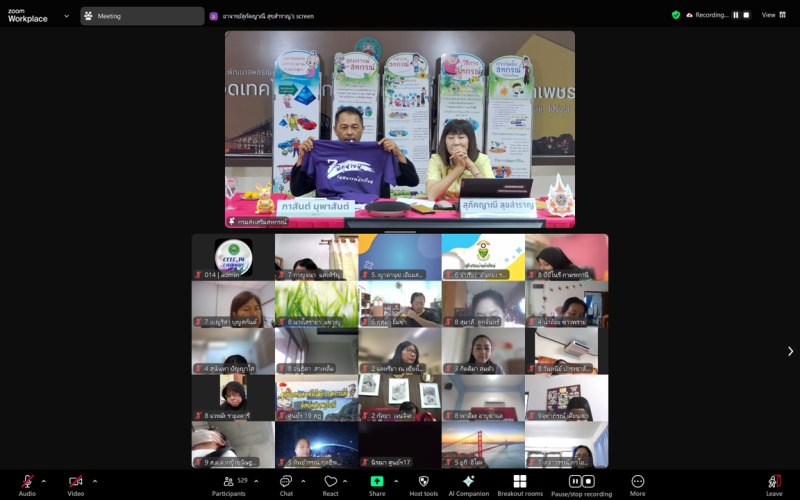
Task: Click the green Share screen button
Action: tap(377, 482)
